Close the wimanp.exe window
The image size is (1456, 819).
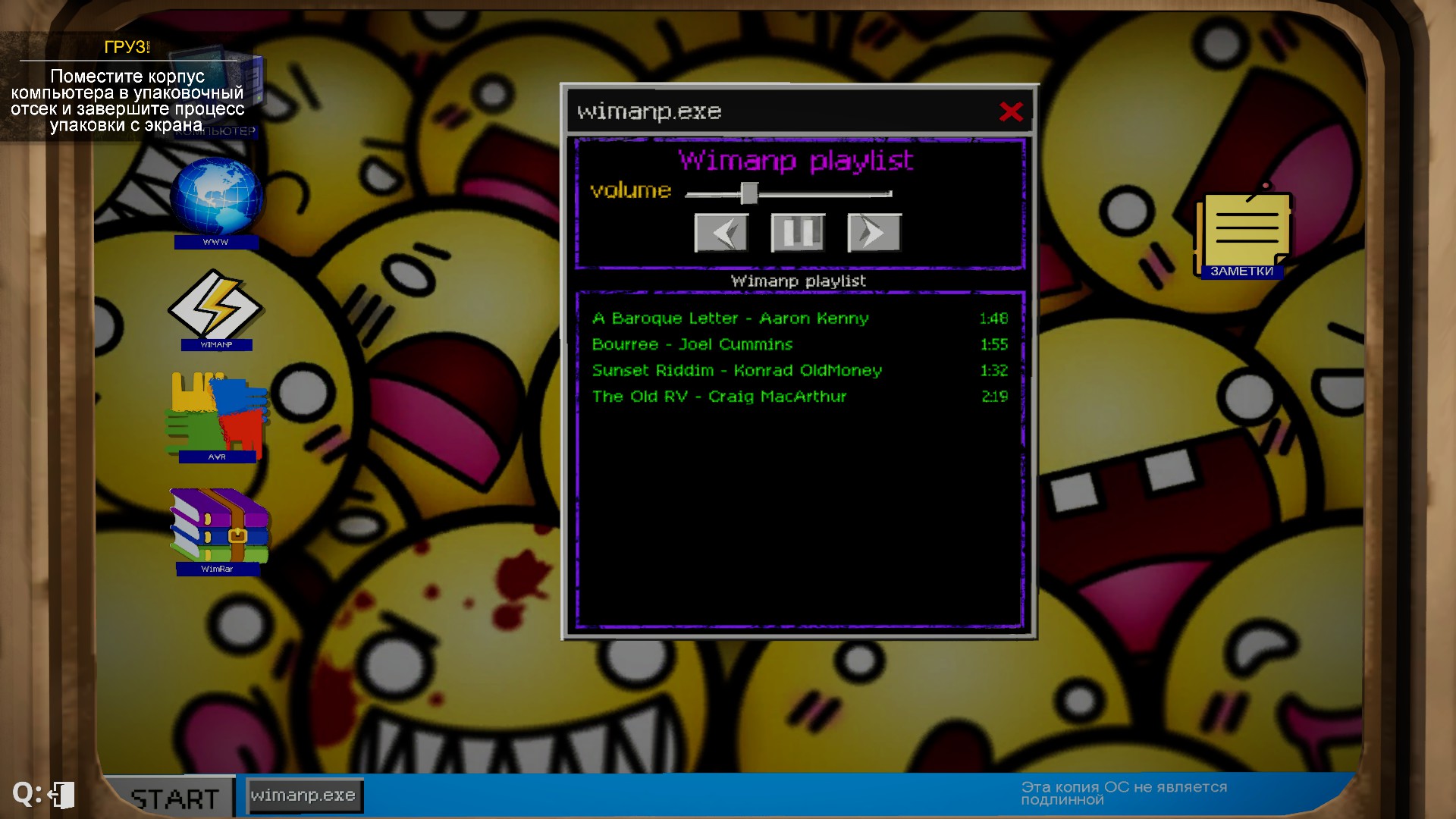[1011, 112]
